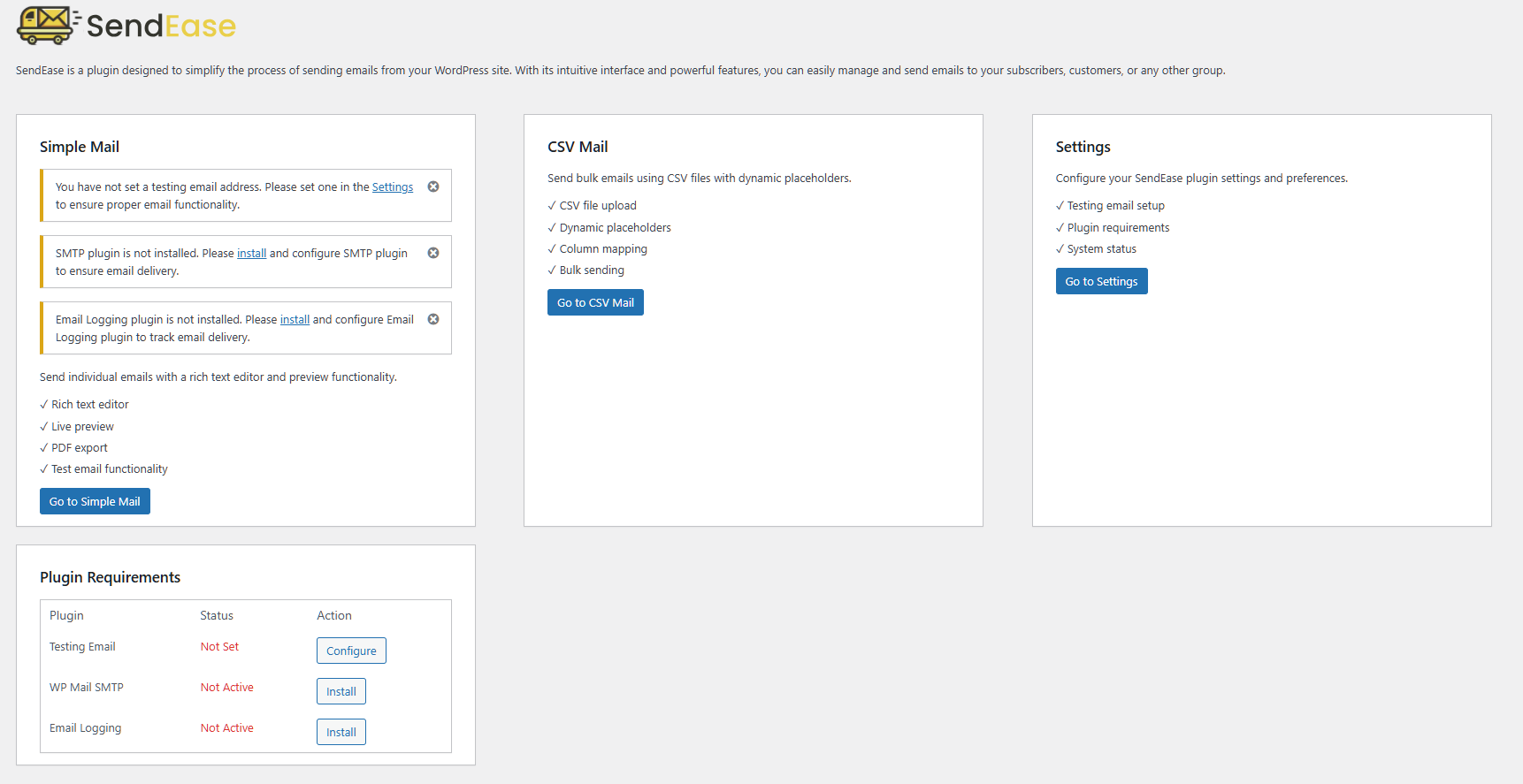Click the 'Dynamic placeholders' feature item

tap(609, 228)
